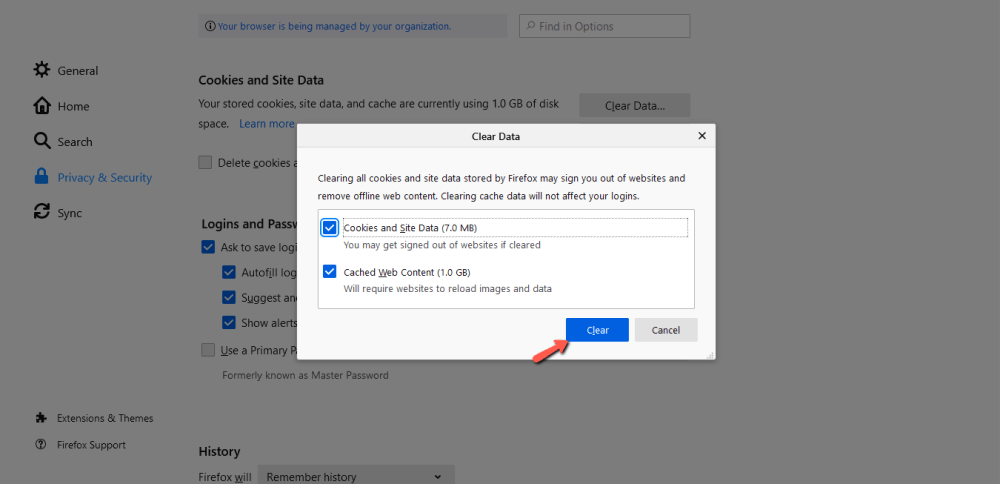This screenshot has width=1000, height=484.
Task: Click the Home house icon
Action: pyautogui.click(x=42, y=106)
